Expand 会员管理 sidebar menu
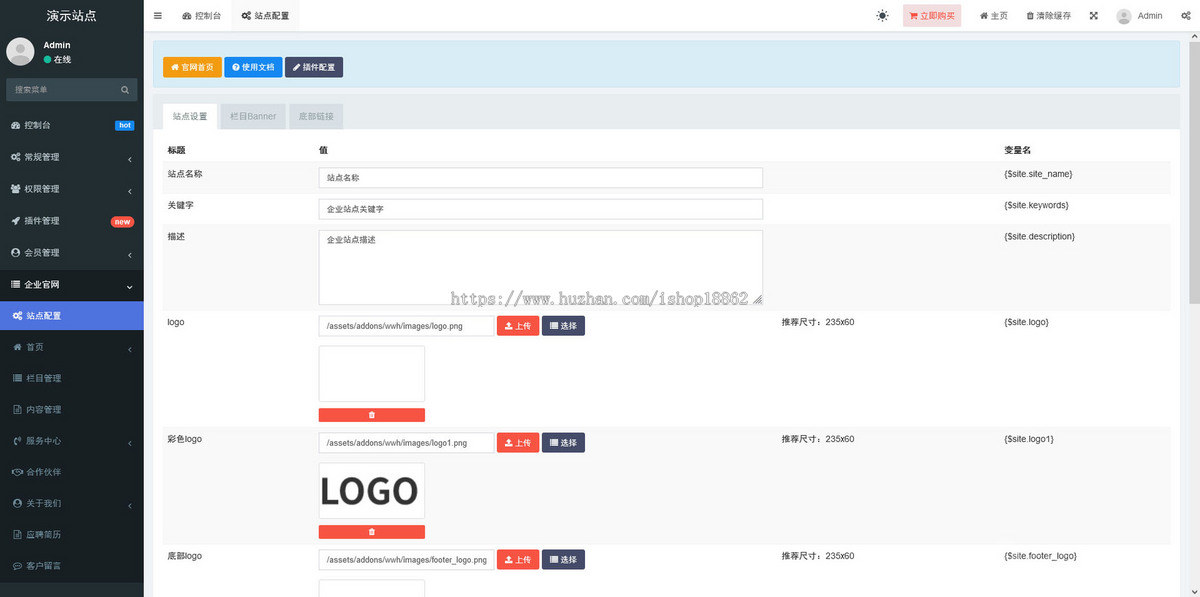 [72, 252]
